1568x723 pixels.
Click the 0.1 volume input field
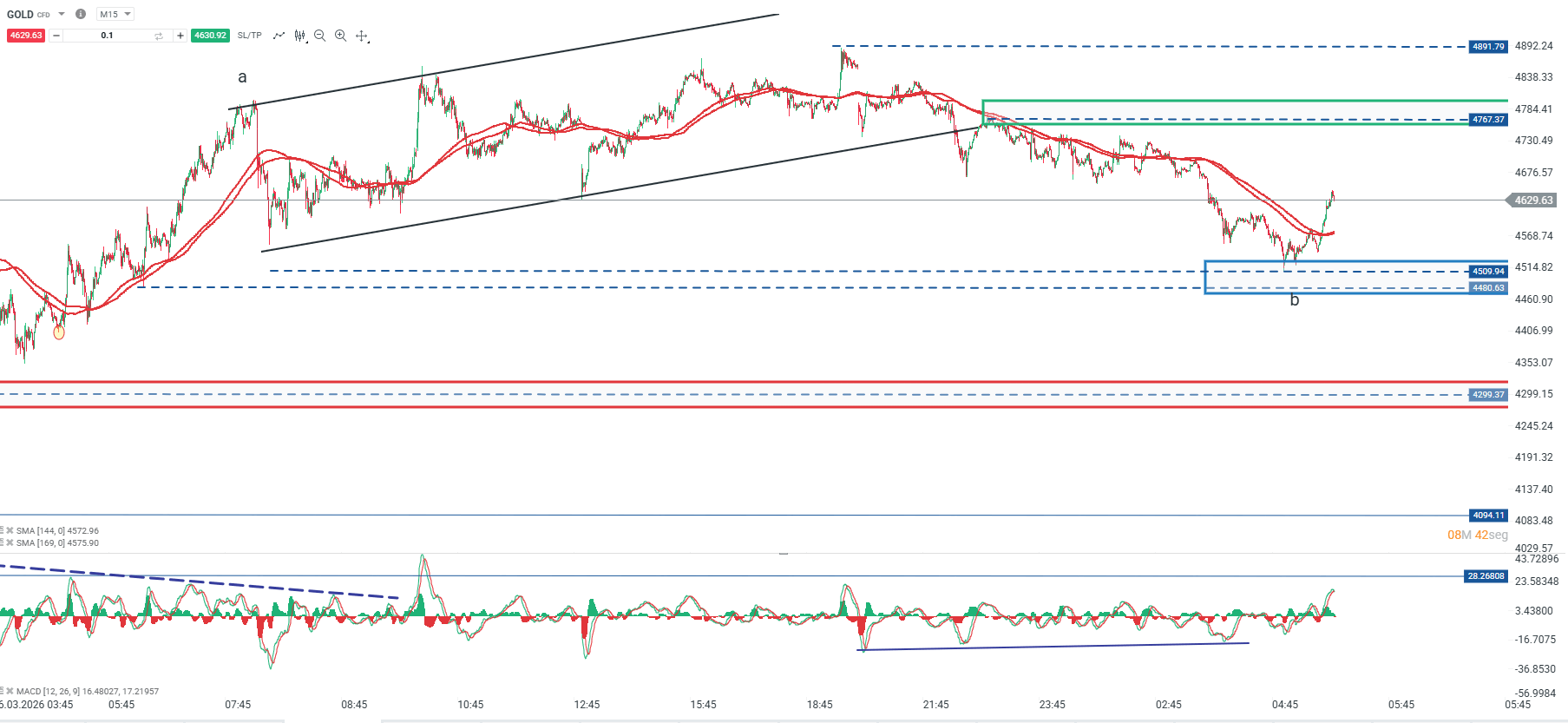[x=107, y=36]
